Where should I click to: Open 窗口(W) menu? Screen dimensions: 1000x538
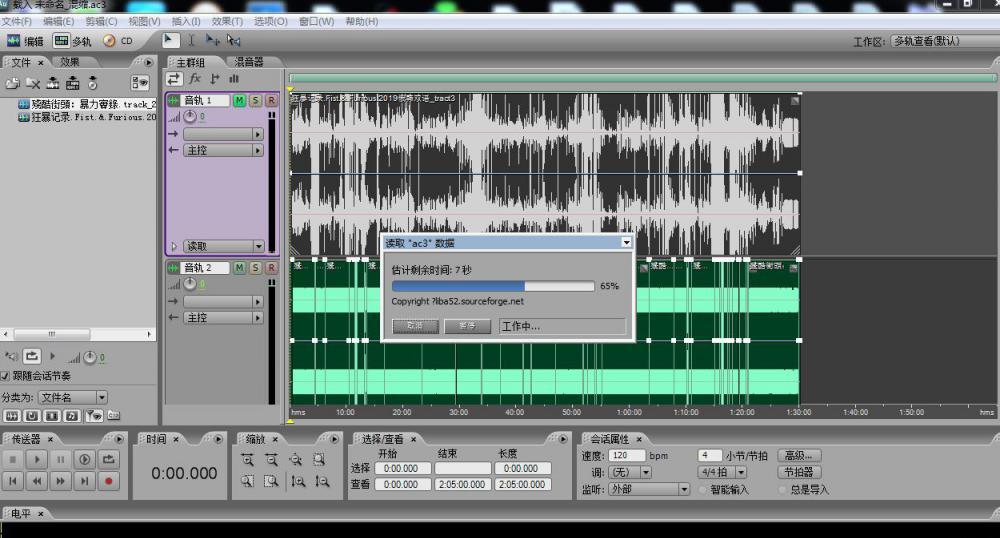[316, 21]
